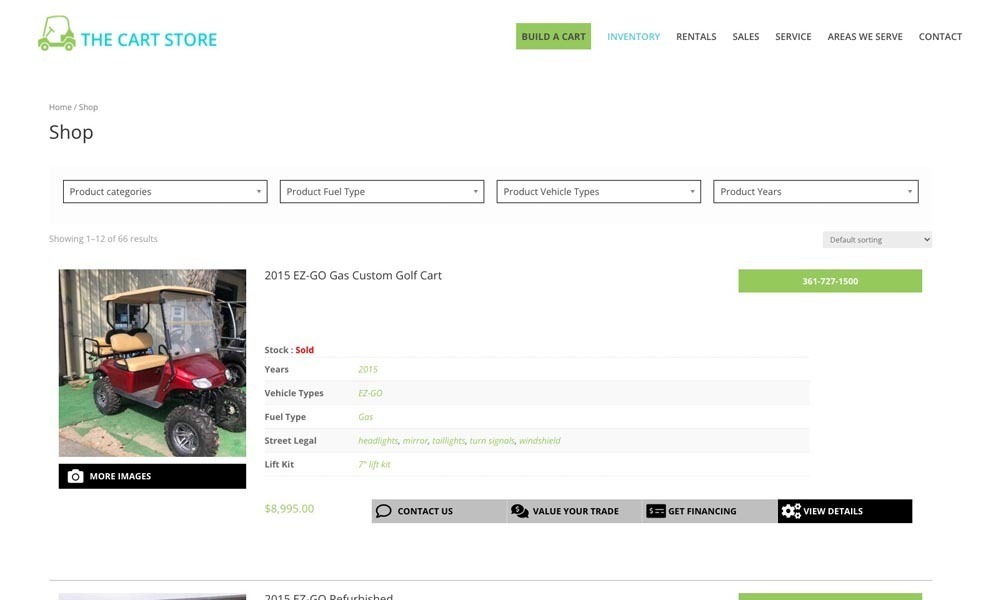Image resolution: width=981 pixels, height=600 pixels.
Task: Call using the 361-727-1500 button
Action: 830,281
